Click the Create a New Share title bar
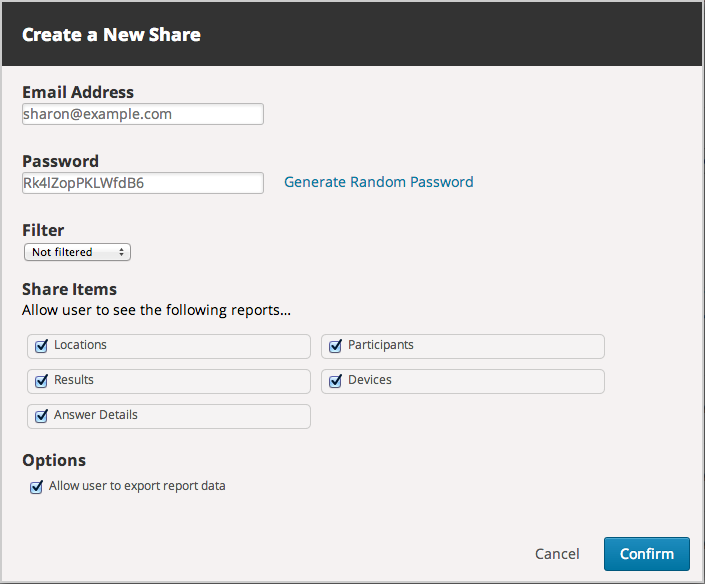 [x=352, y=35]
